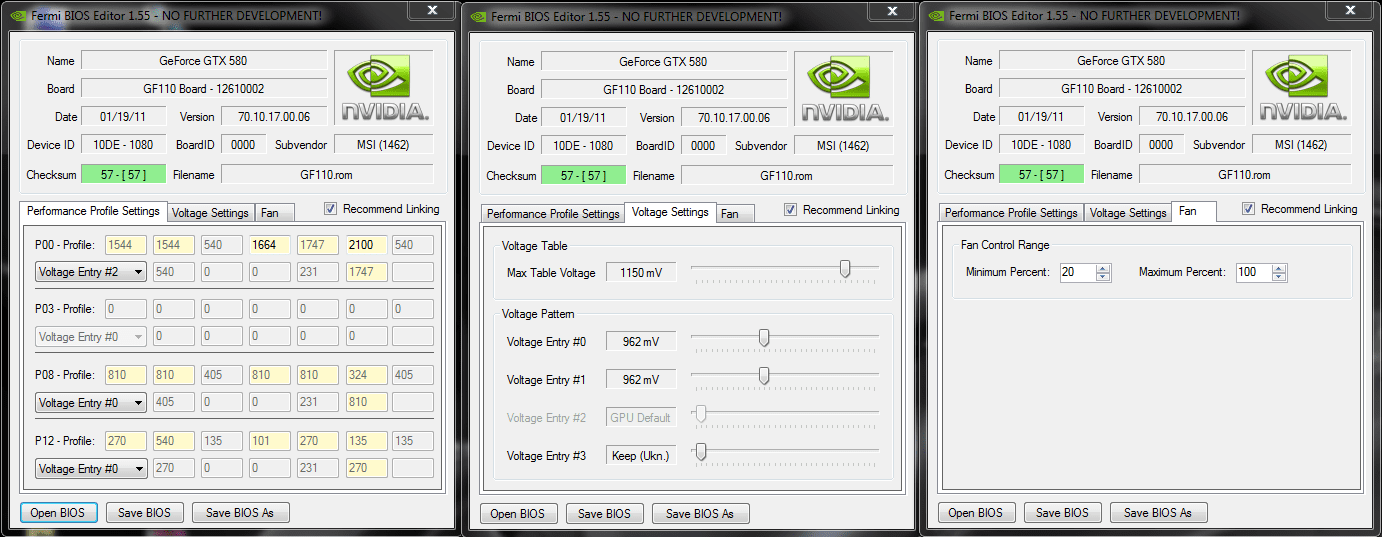The image size is (1382, 537).
Task: Click the NVIDIA logo in the middle window
Action: [x=844, y=88]
